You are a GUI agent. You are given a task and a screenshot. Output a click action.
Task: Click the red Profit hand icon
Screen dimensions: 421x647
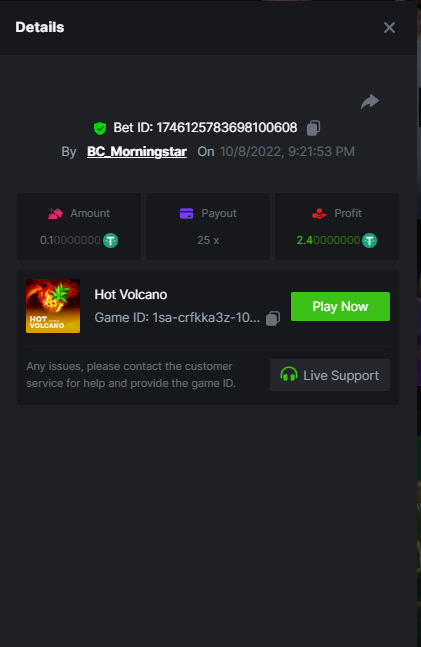click(319, 213)
